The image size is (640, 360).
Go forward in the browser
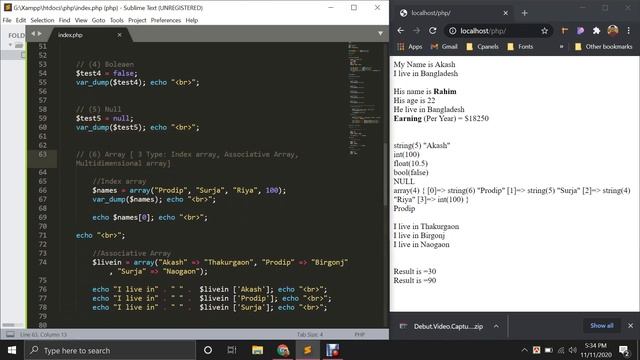(416, 31)
